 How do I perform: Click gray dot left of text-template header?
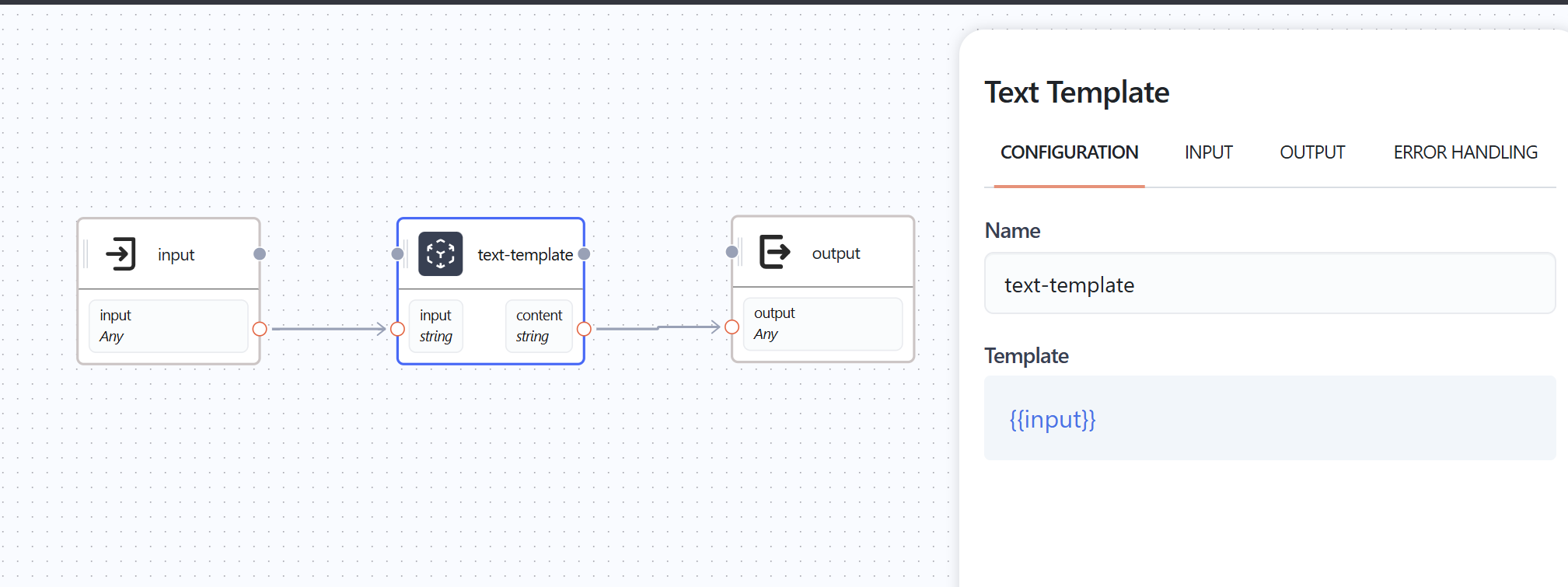(397, 254)
